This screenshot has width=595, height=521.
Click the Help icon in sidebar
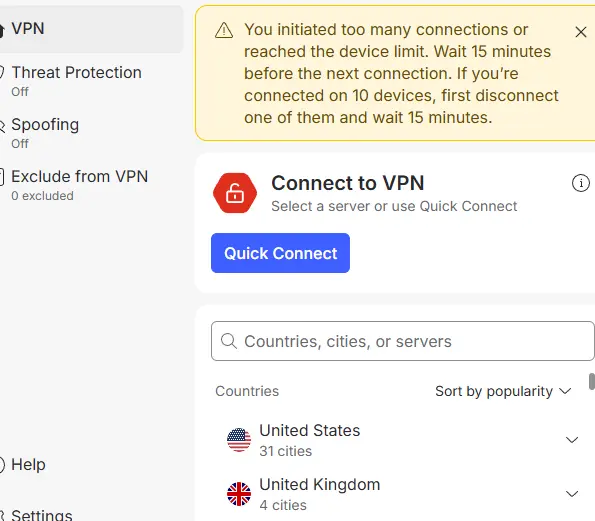point(2,465)
